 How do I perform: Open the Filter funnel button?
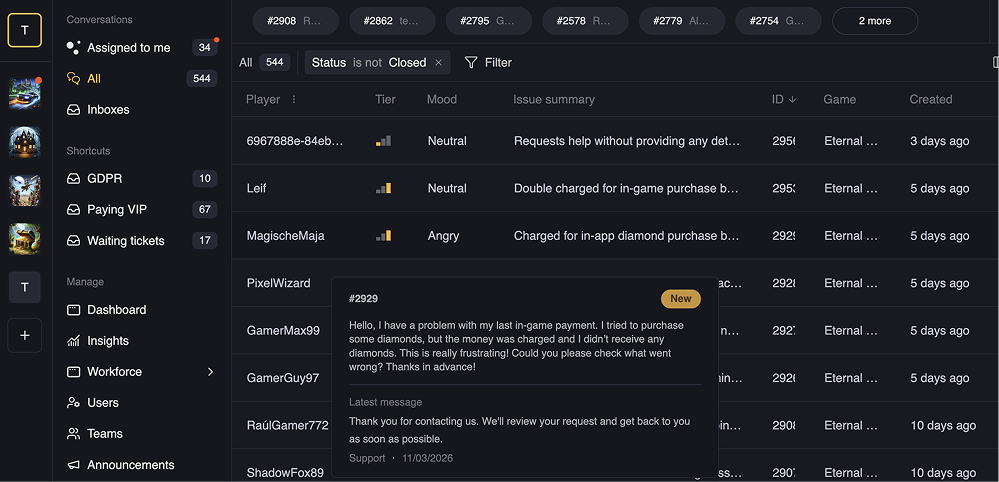point(488,62)
